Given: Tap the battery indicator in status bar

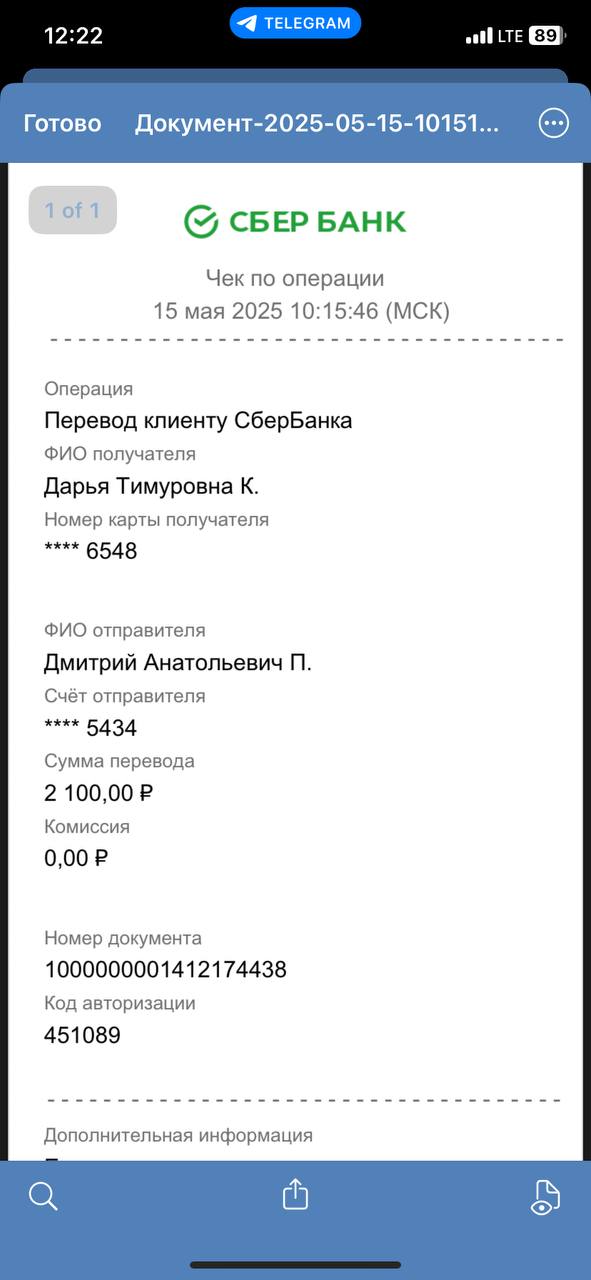Looking at the screenshot, I should [547, 36].
